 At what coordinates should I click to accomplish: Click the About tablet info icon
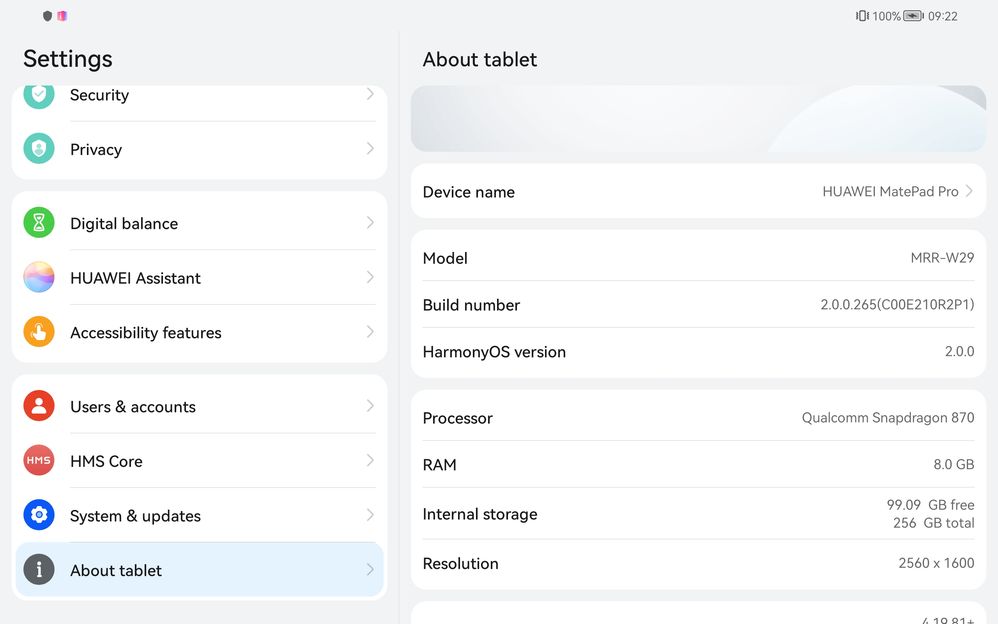[x=39, y=570]
